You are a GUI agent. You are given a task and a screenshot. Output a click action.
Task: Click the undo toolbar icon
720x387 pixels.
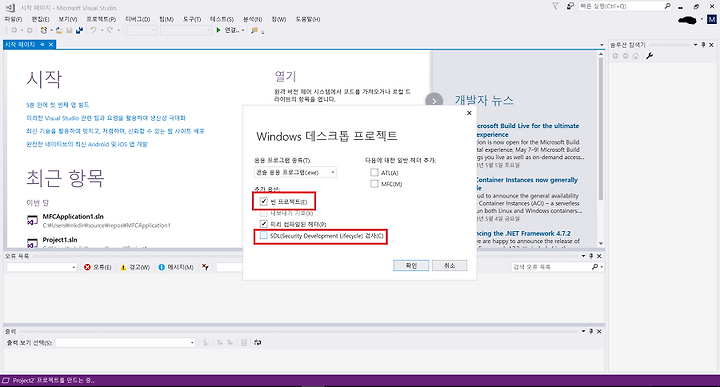coord(93,30)
